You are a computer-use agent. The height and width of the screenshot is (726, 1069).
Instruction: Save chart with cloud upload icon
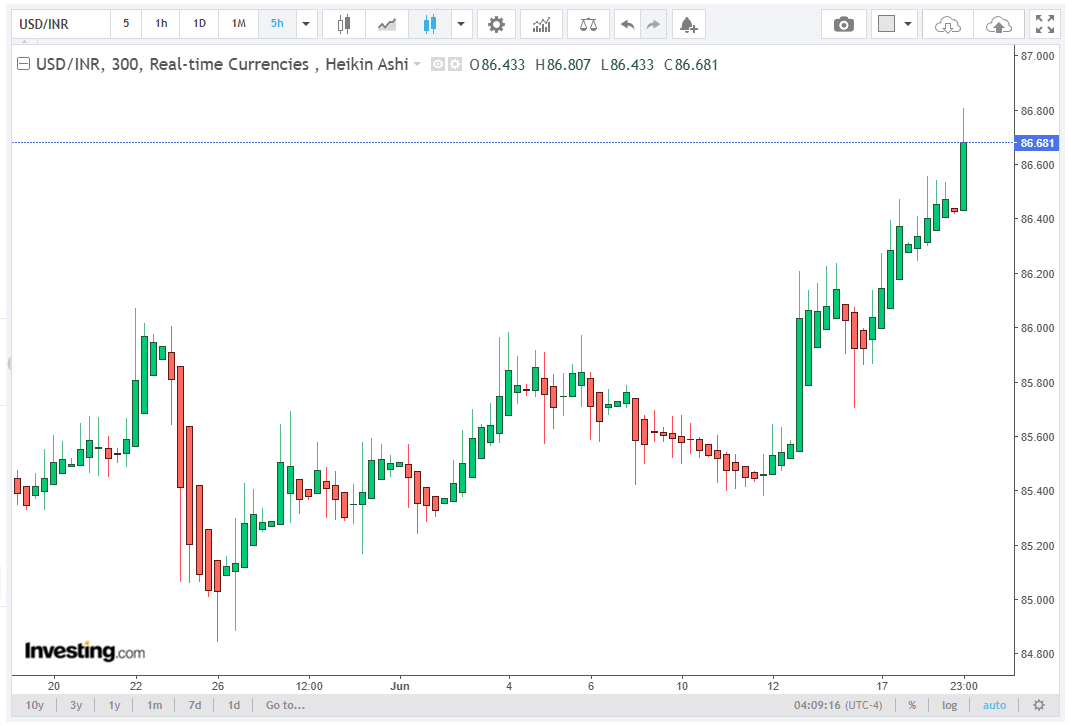pos(999,25)
